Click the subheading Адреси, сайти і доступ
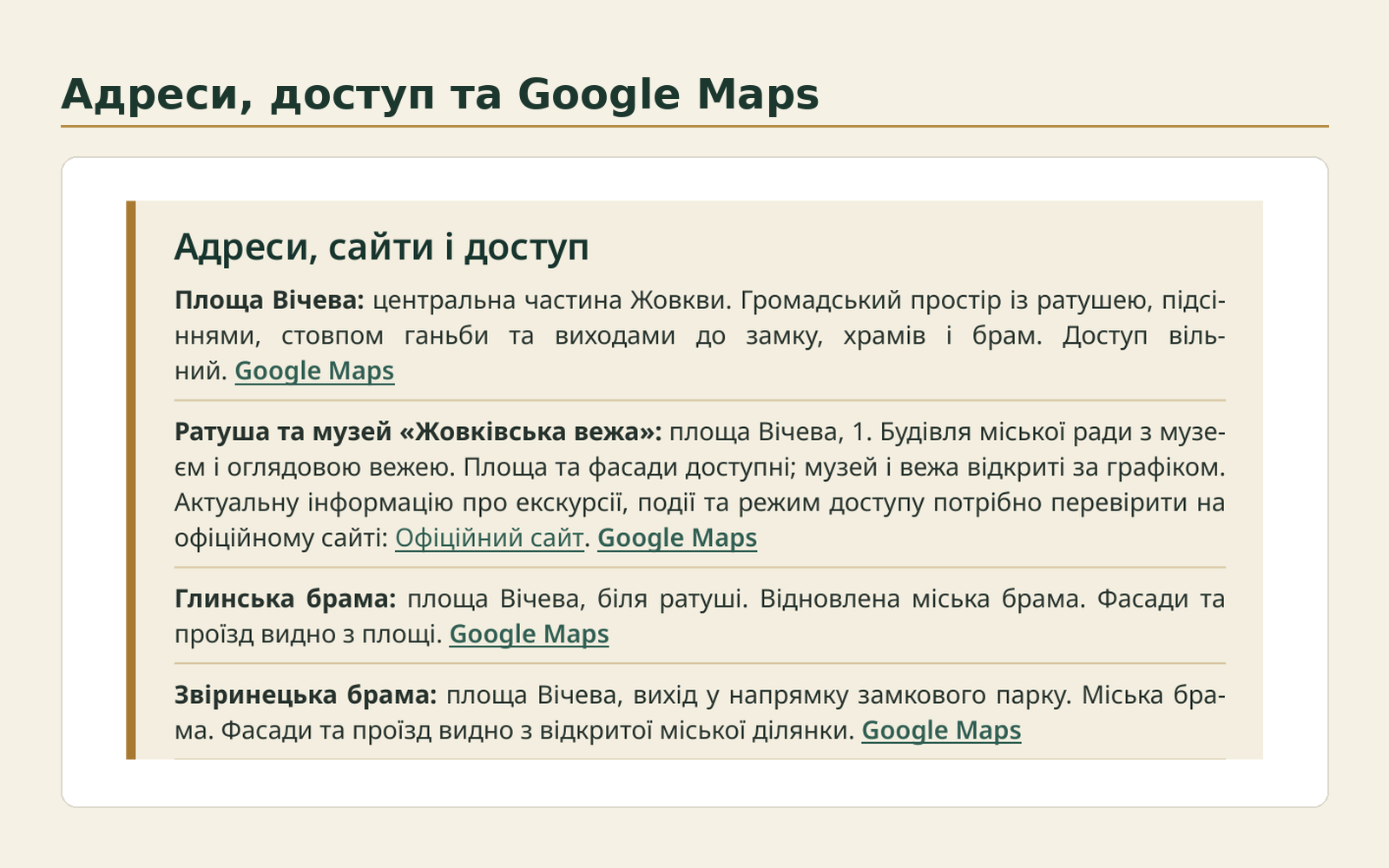 pos(382,247)
